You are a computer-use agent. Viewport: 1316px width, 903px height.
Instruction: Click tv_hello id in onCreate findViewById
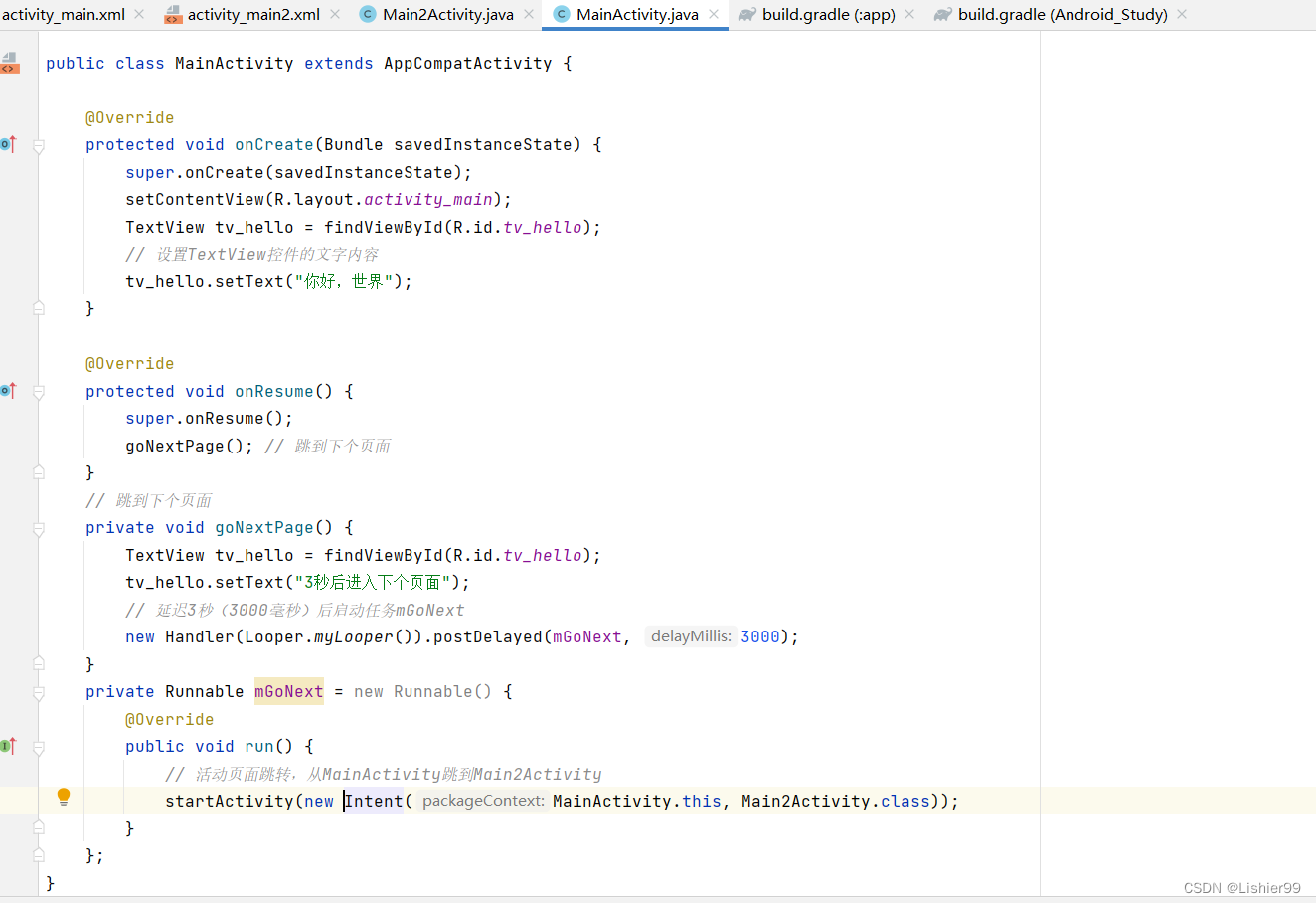pyautogui.click(x=543, y=227)
